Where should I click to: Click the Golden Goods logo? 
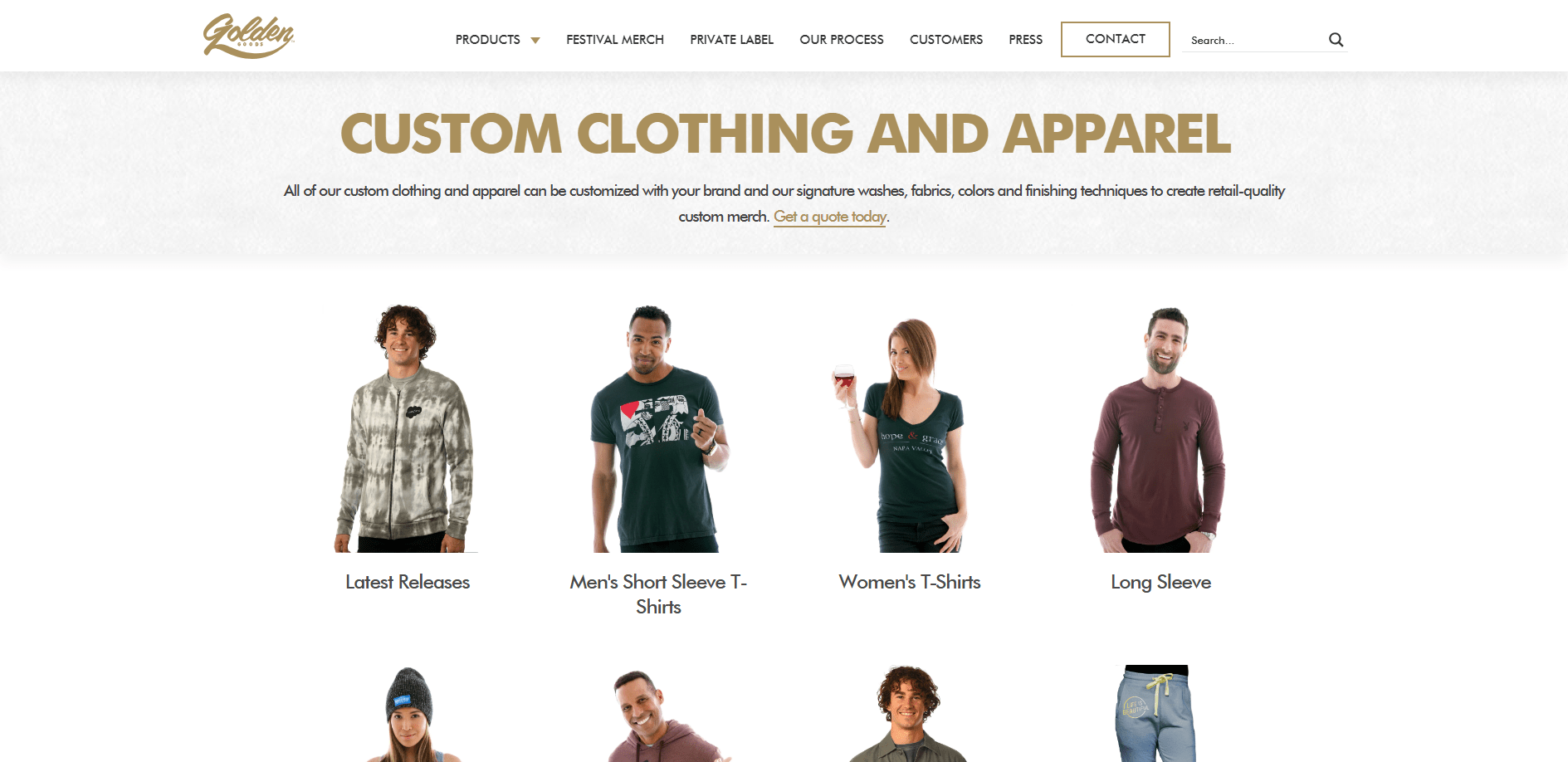click(249, 36)
